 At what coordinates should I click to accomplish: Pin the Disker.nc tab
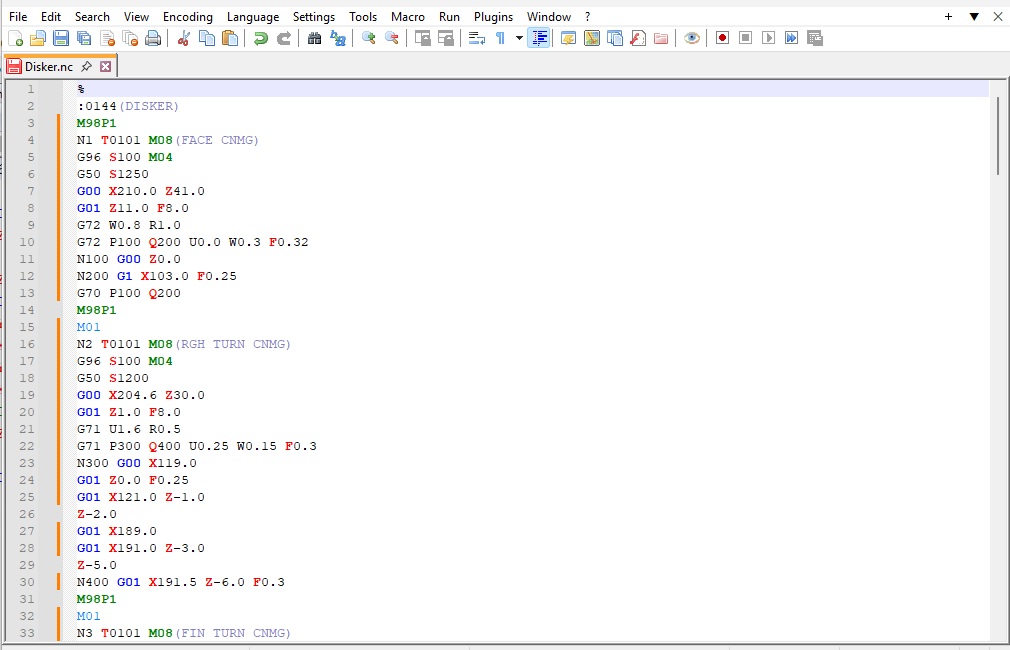pos(87,67)
